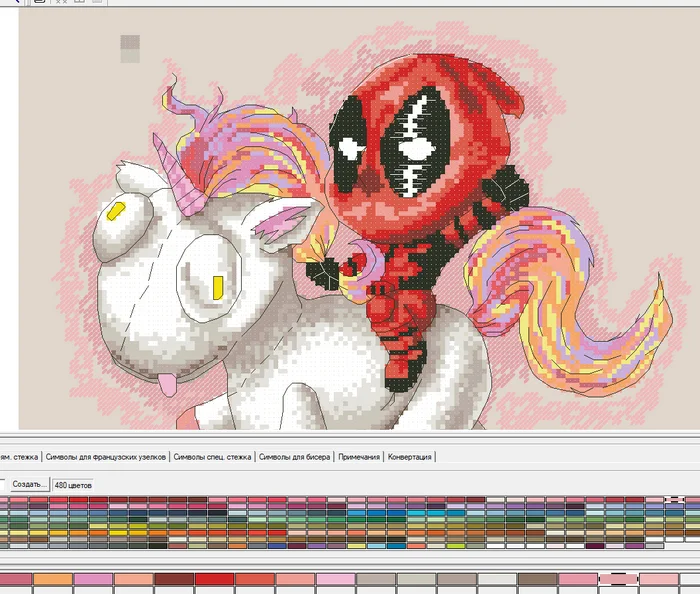Pick the orange swatch in bottom strip

coord(53,579)
